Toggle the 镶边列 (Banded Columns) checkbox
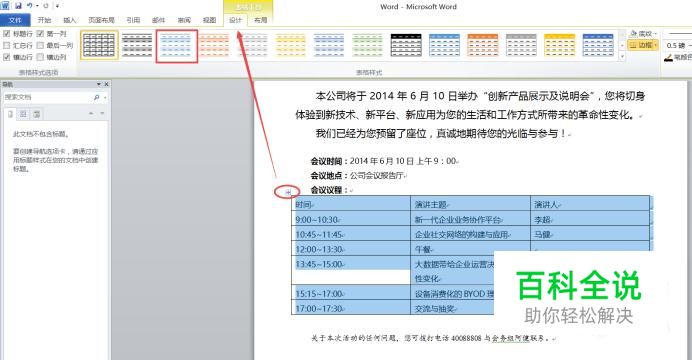 (x=41, y=57)
